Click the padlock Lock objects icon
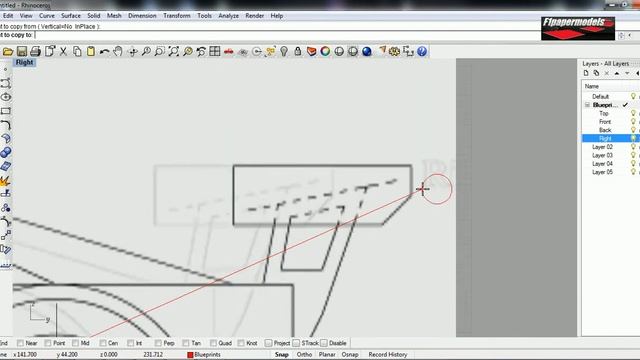 click(x=298, y=51)
